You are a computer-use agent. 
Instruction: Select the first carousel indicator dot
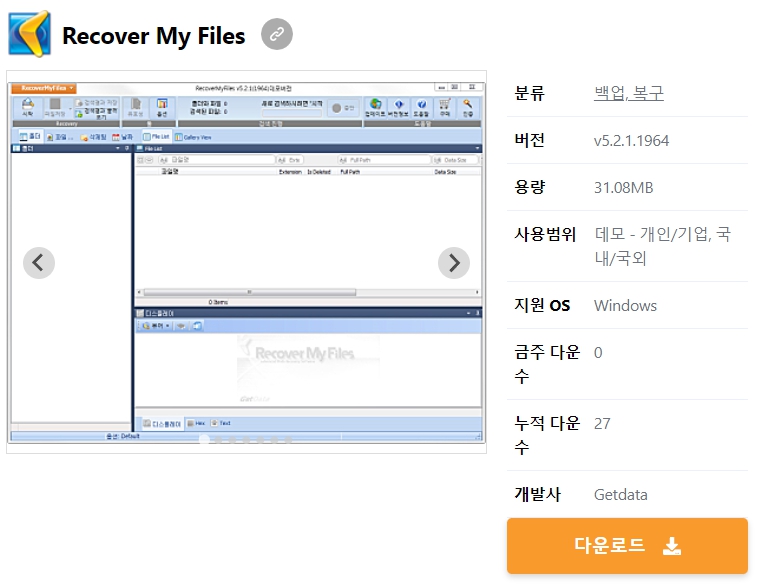click(204, 439)
